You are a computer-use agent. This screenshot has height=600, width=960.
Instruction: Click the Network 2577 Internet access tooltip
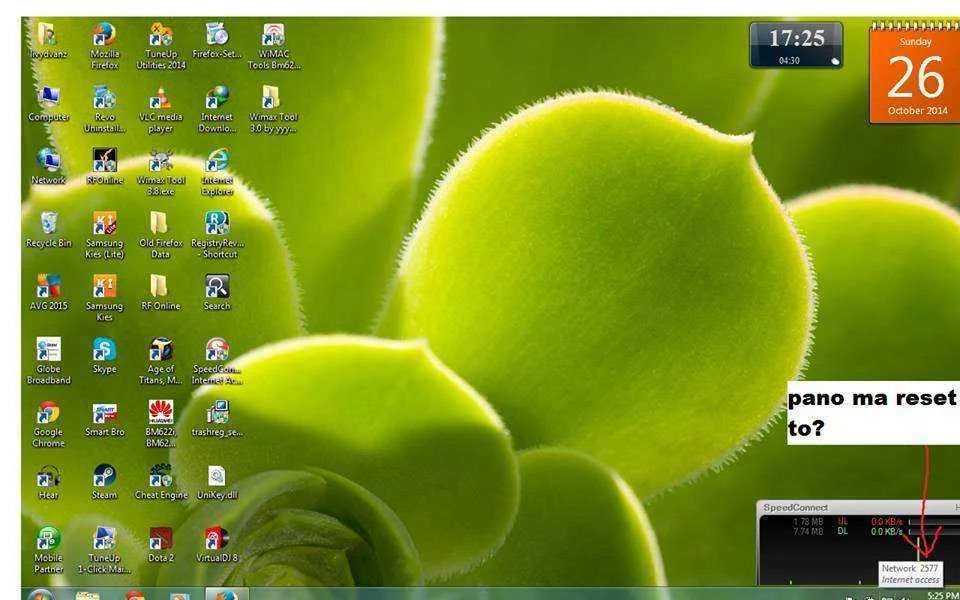[x=910, y=574]
